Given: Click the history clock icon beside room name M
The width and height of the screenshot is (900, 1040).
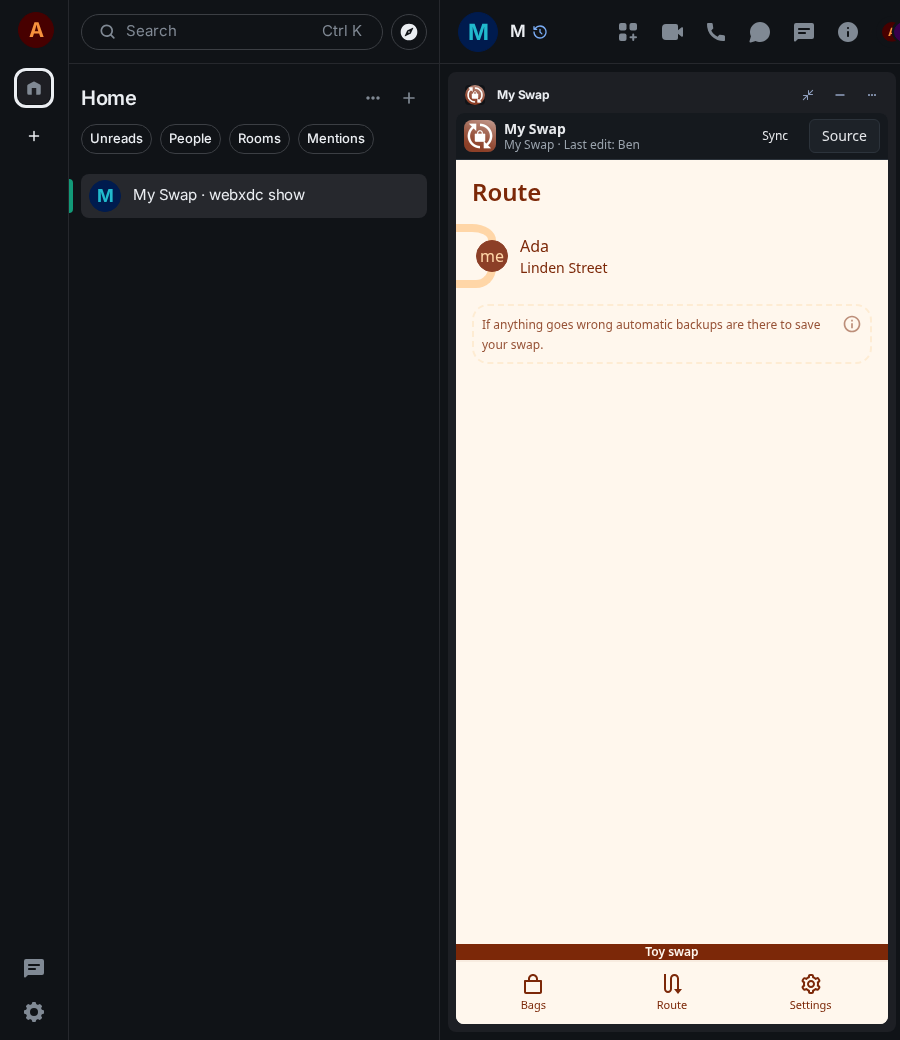Looking at the screenshot, I should point(540,32).
